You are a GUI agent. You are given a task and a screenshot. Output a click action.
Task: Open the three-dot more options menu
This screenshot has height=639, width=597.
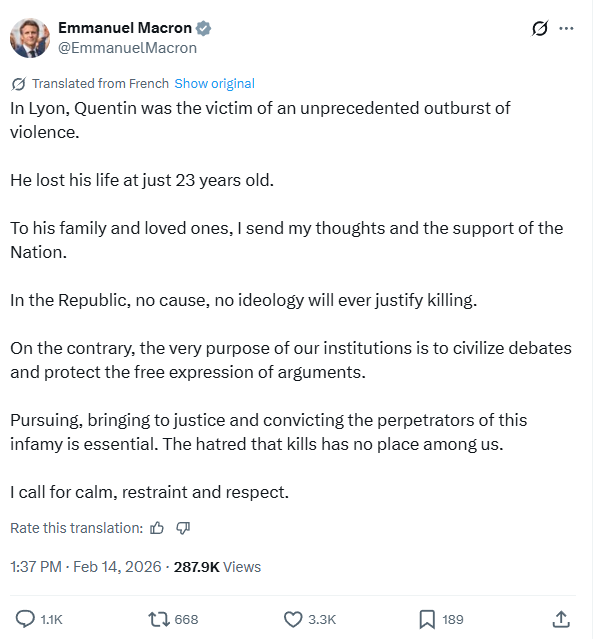coord(566,29)
